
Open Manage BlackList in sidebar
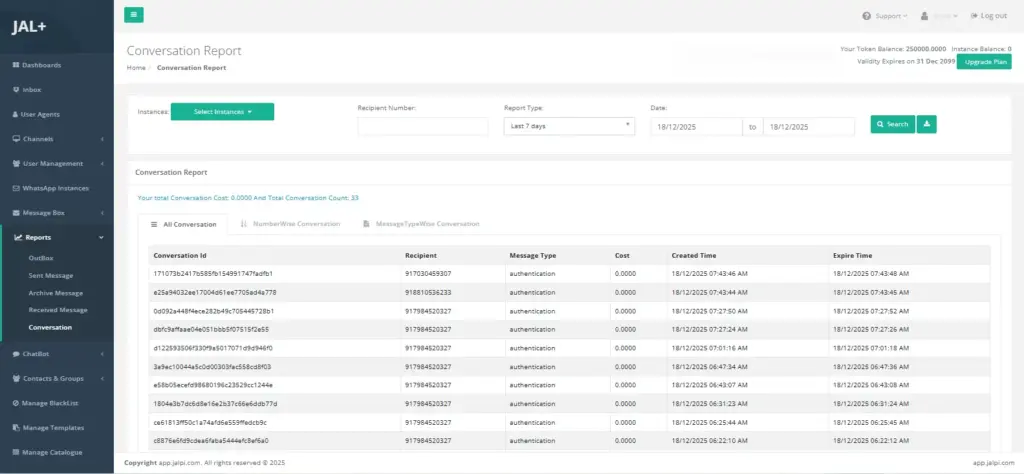[x=52, y=402]
